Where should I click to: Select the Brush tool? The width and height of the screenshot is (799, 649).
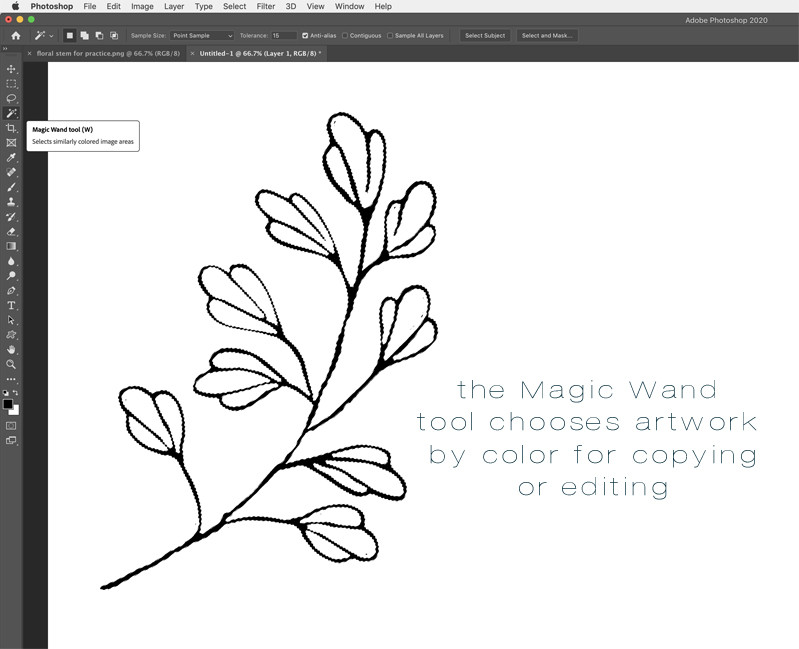click(x=11, y=187)
